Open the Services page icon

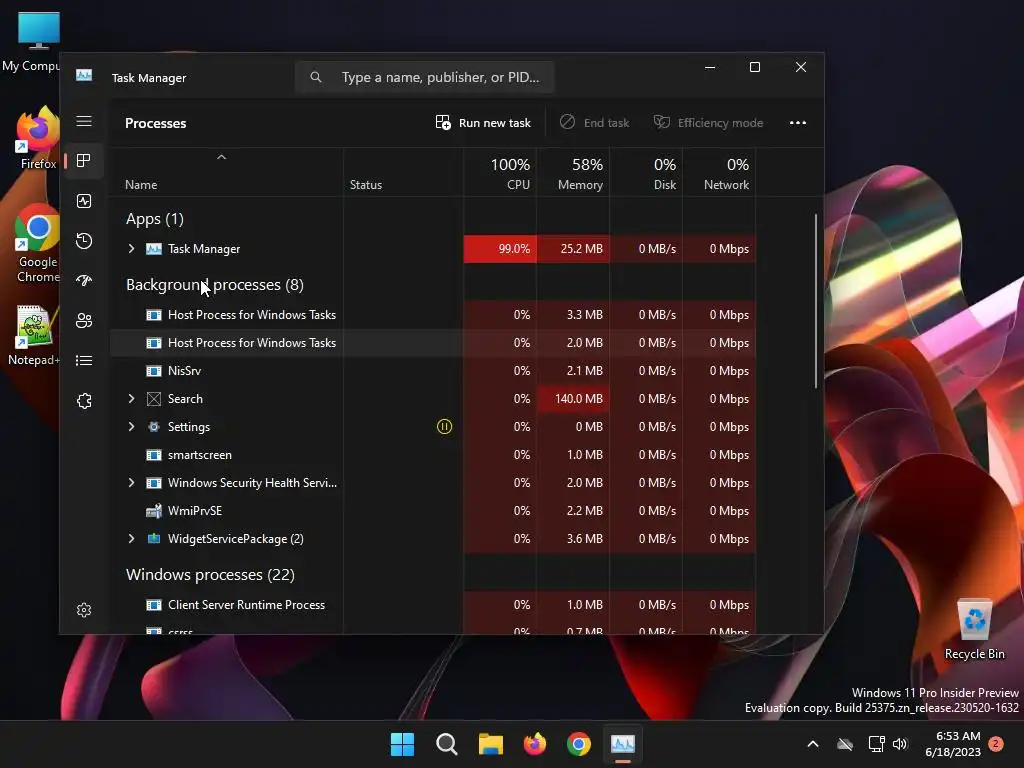[84, 401]
